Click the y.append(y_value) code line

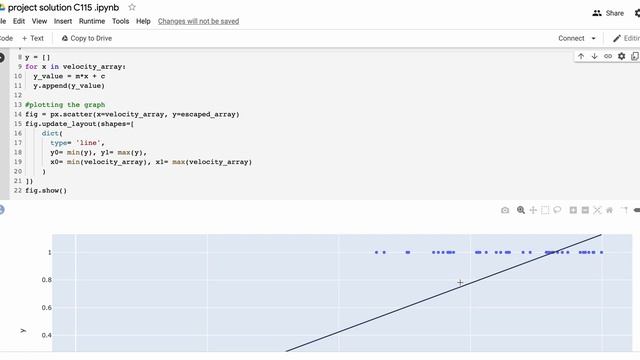(x=69, y=86)
